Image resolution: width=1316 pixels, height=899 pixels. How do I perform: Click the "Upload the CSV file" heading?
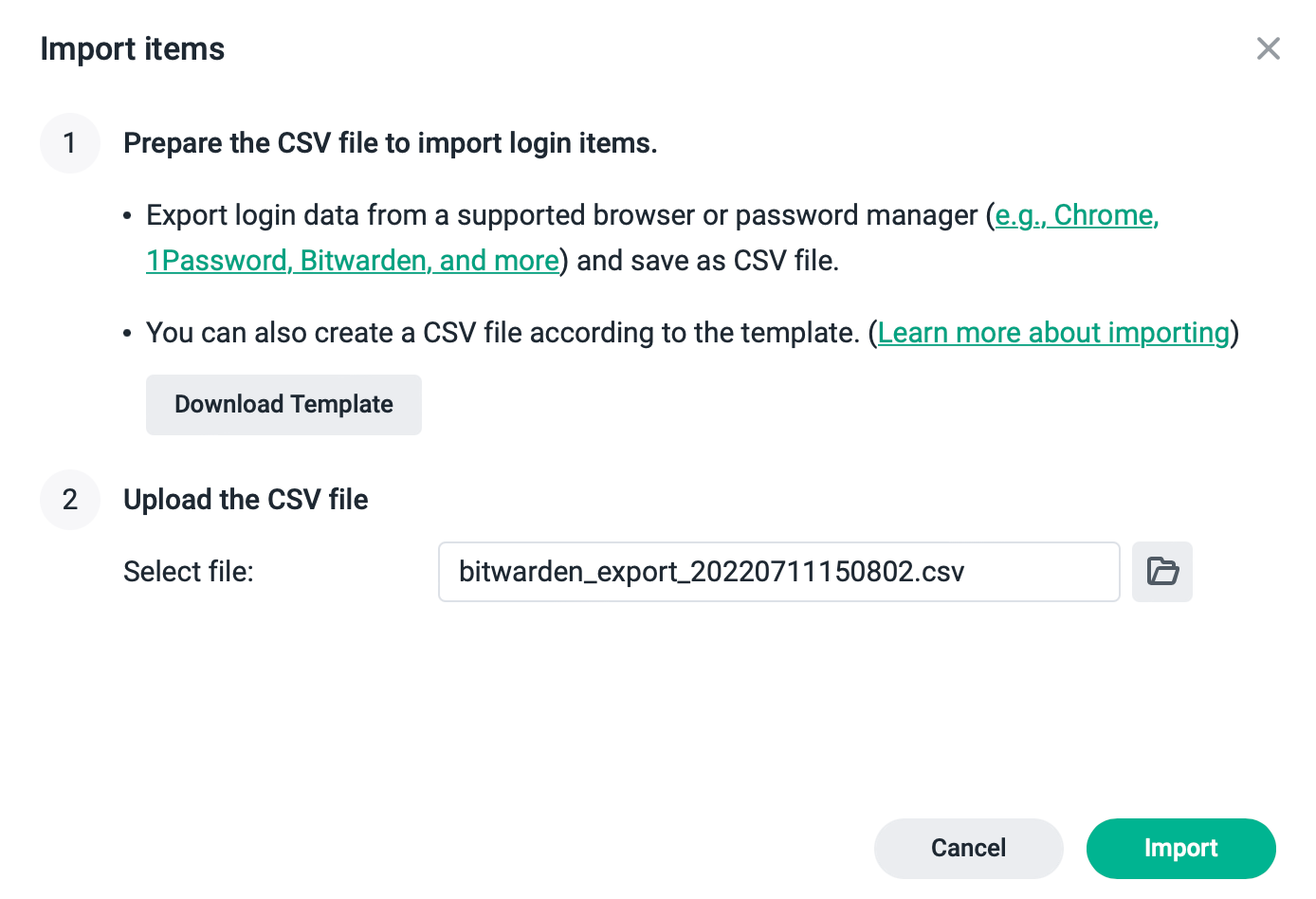click(246, 500)
